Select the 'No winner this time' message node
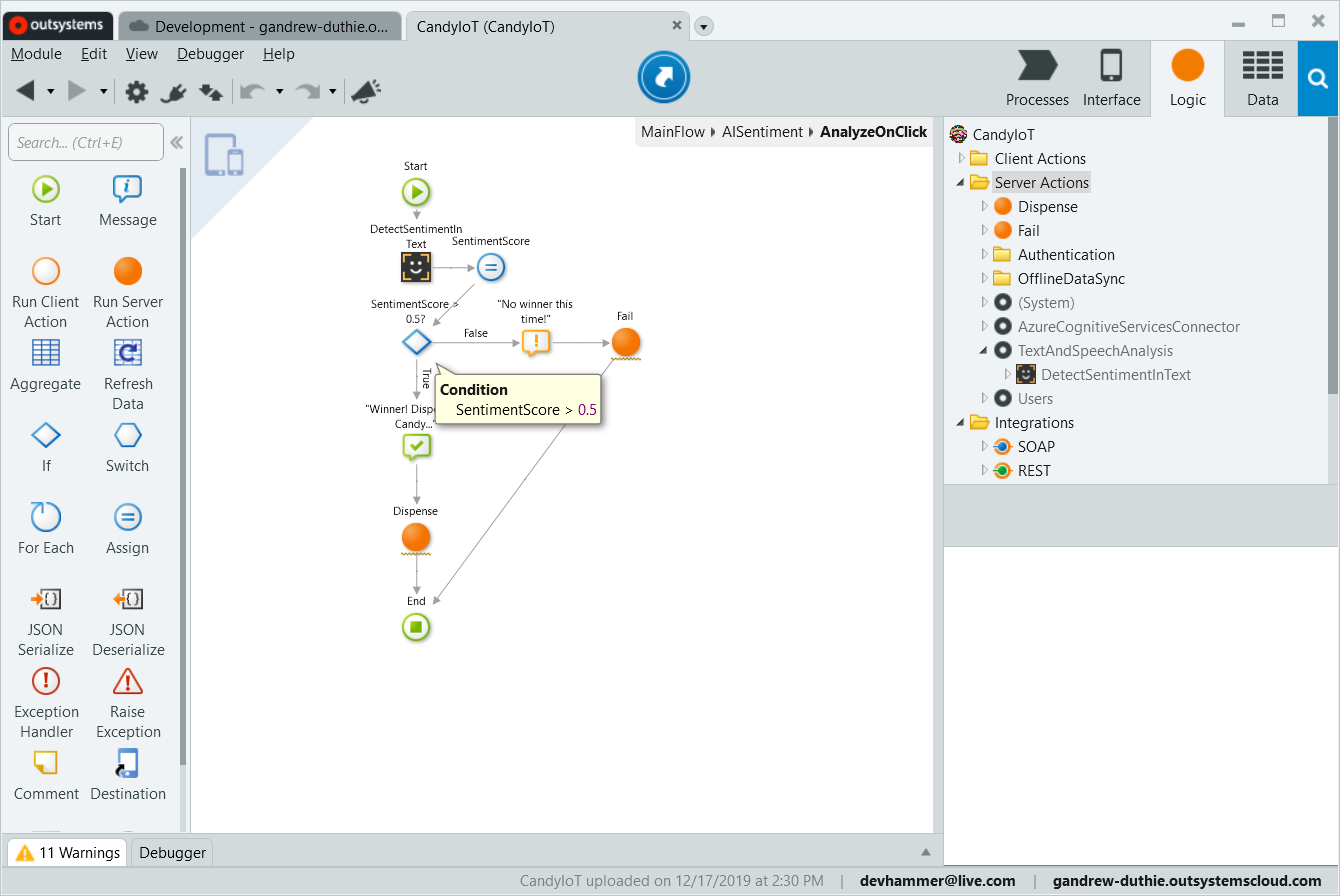Screen dimensions: 1340x896 (536, 343)
